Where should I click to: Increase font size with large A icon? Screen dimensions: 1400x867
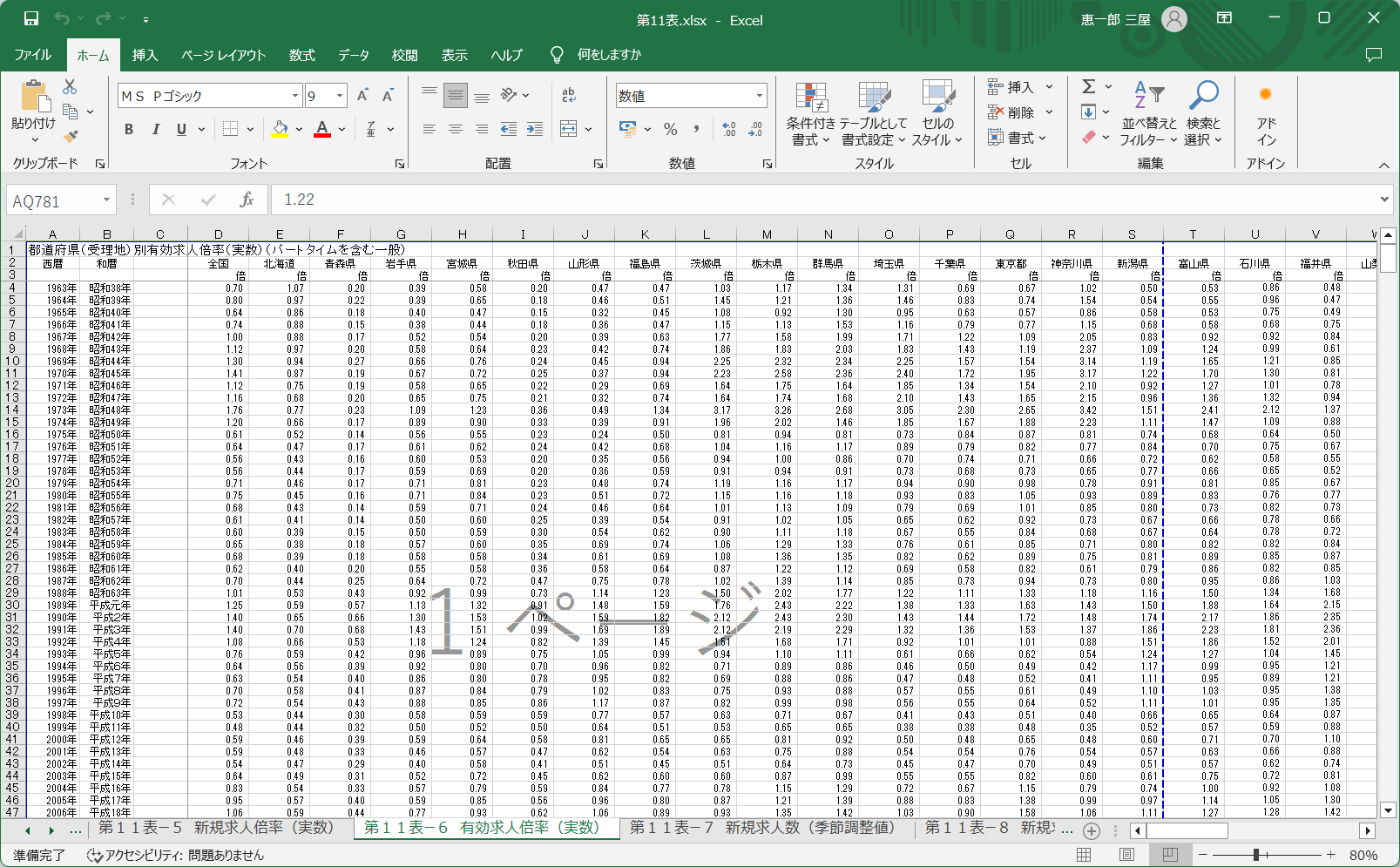coord(362,95)
